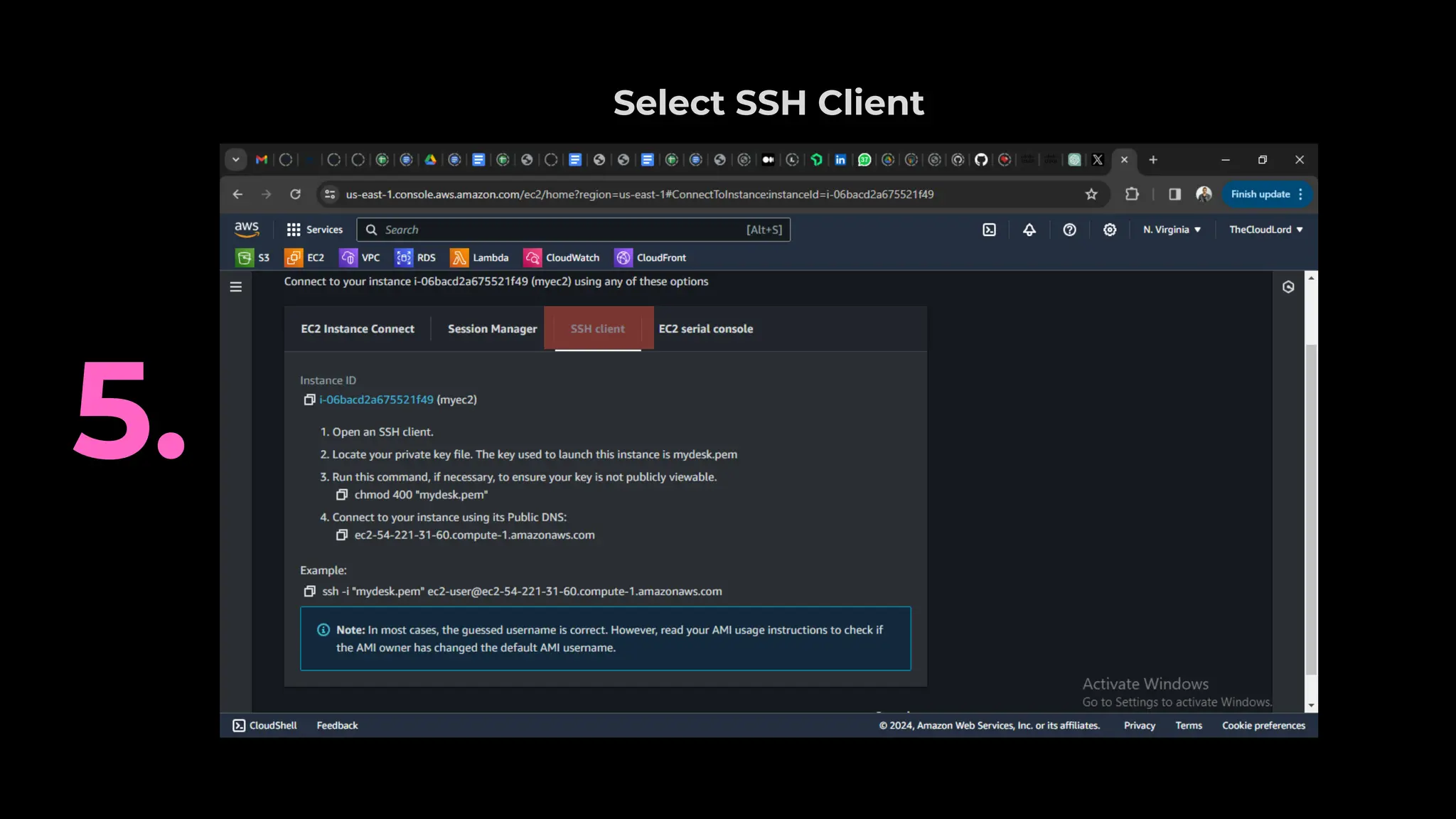1456x819 pixels.
Task: Click the ssh -i "mydesk.pem" example text
Action: 522,591
